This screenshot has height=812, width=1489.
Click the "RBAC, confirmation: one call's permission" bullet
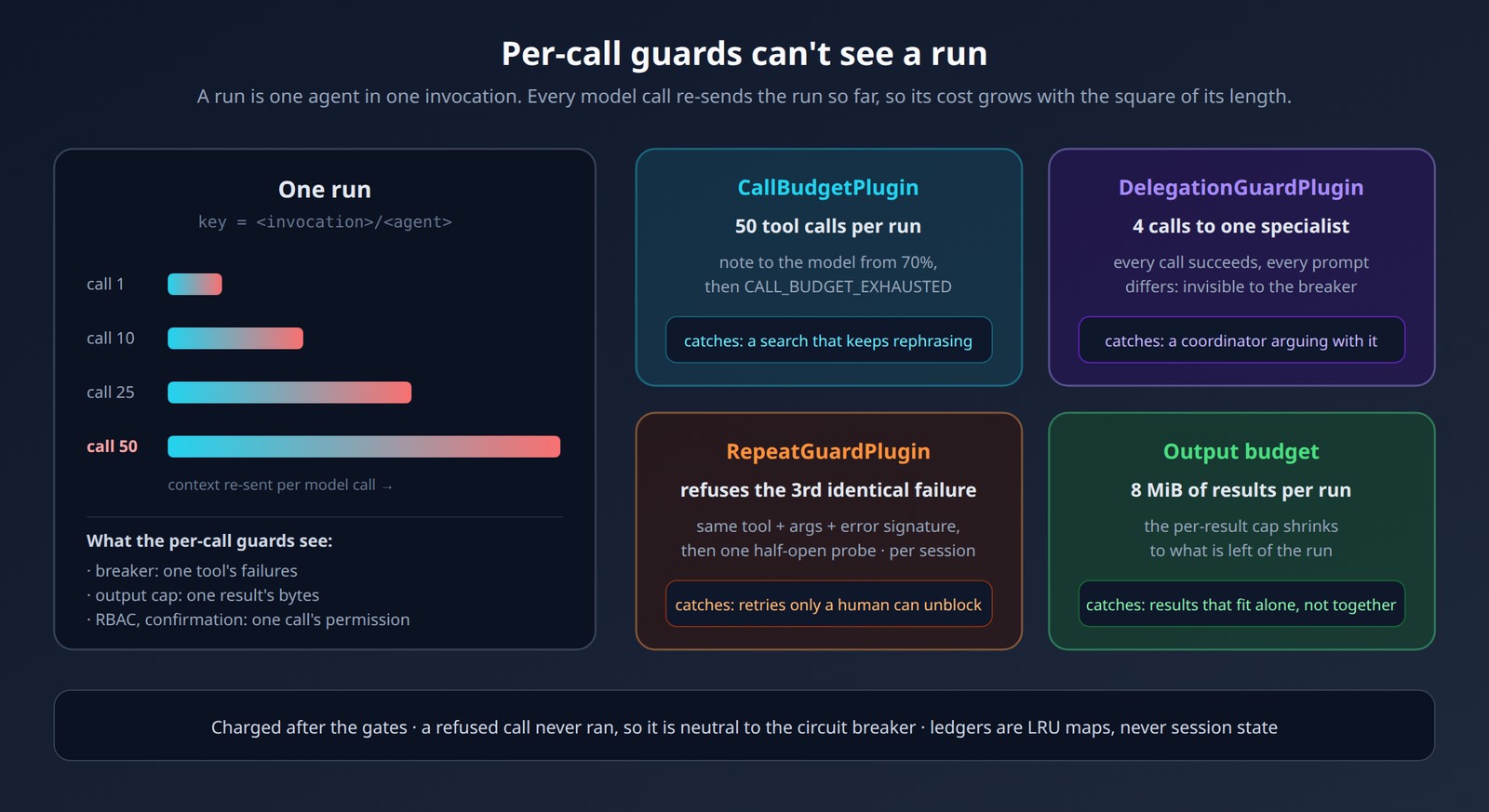pyautogui.click(x=248, y=619)
